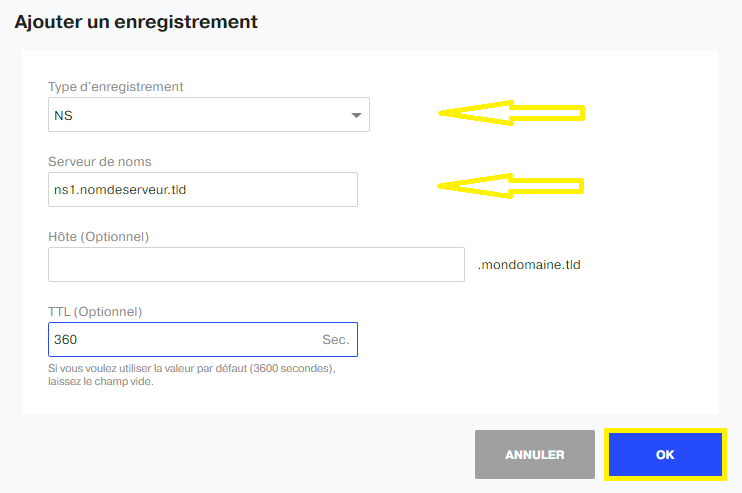Open the Type d'enregistrement combo box

coord(209,114)
